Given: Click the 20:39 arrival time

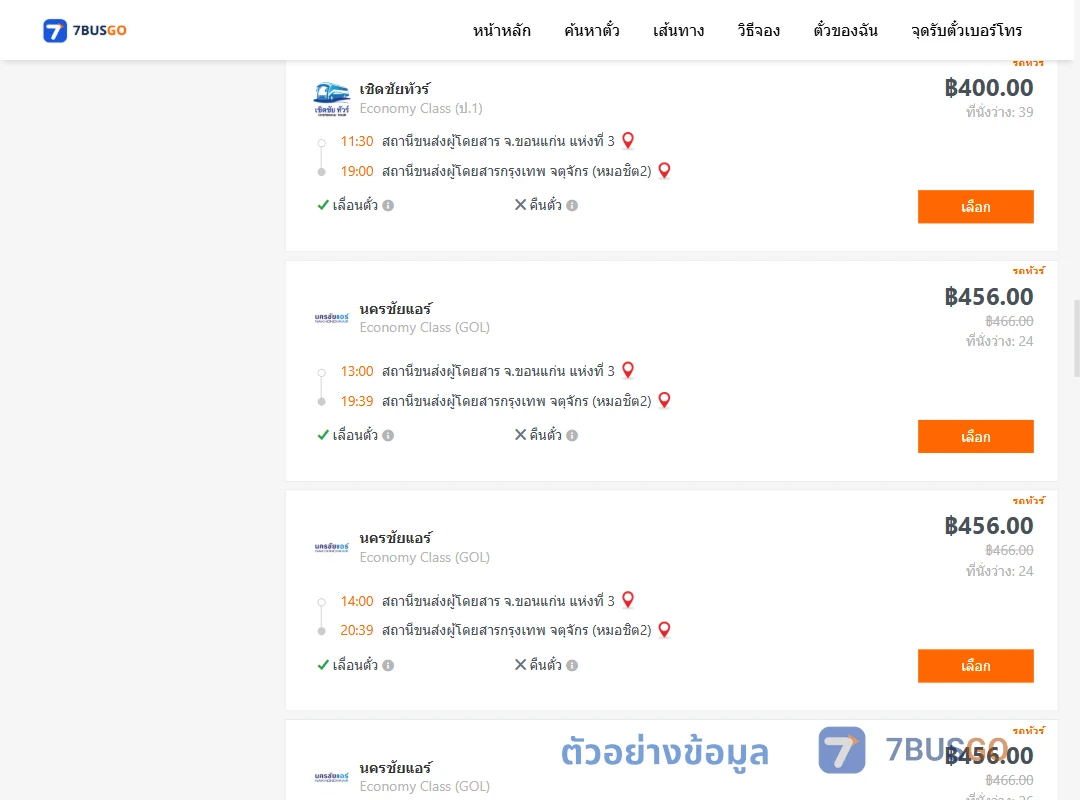Looking at the screenshot, I should [x=357, y=630].
